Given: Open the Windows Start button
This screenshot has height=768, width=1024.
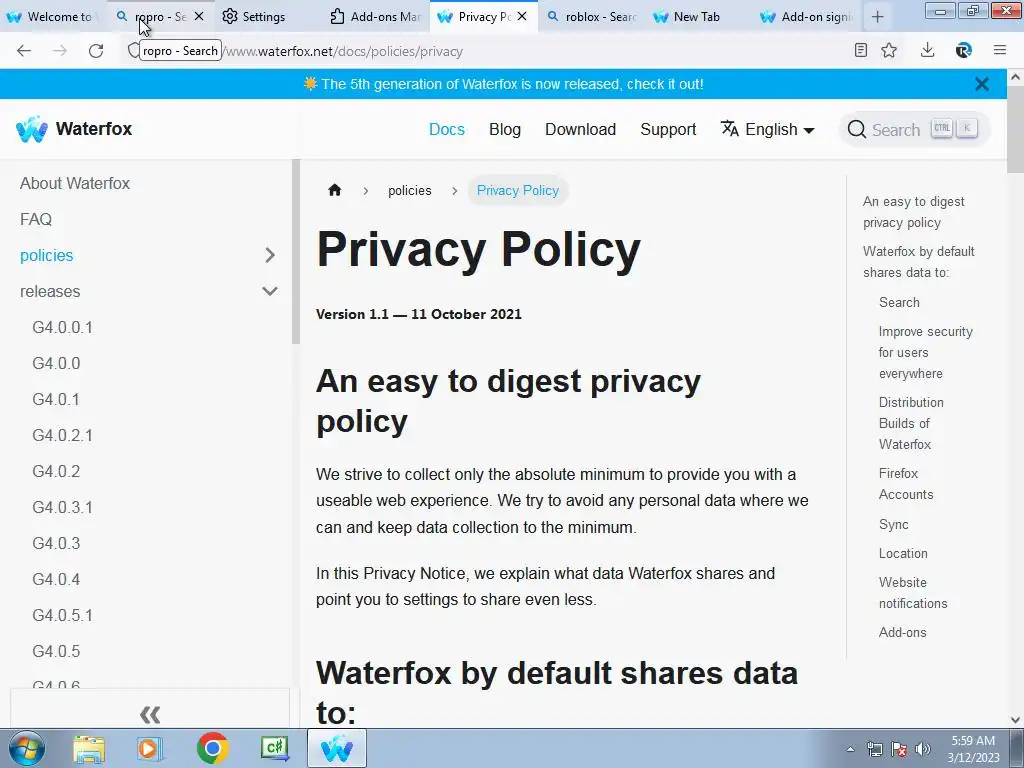Looking at the screenshot, I should point(27,748).
